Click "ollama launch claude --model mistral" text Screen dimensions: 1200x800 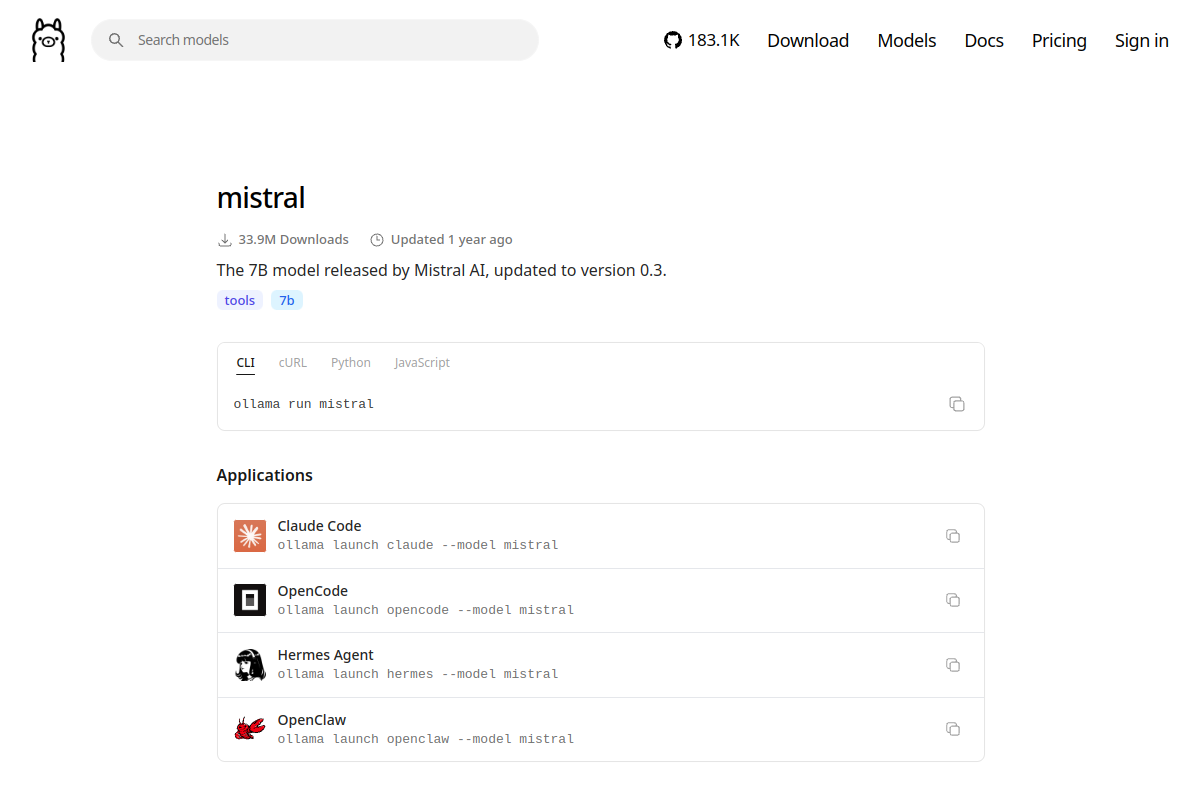418,545
